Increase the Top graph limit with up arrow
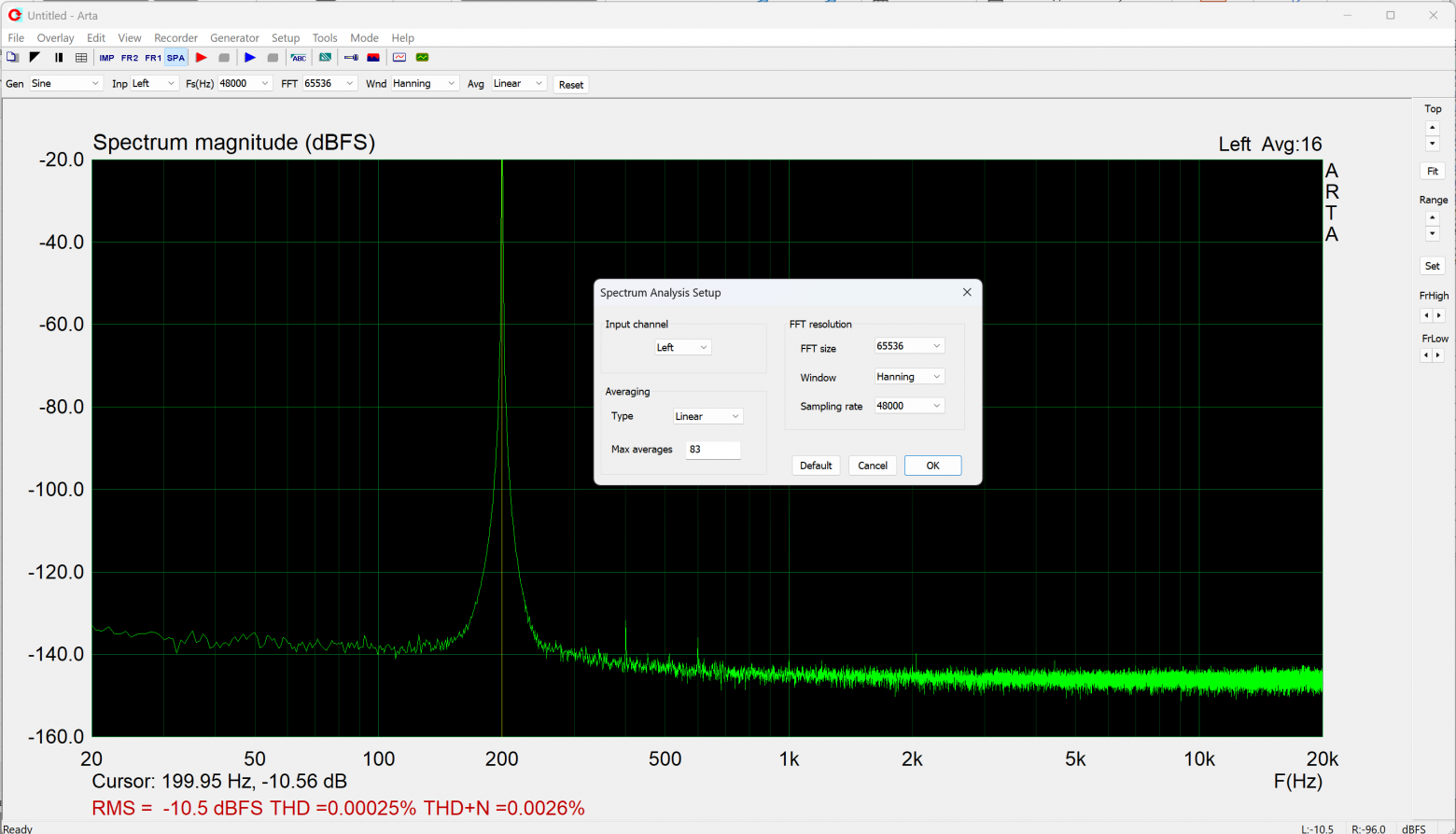This screenshot has width=1456, height=834. pos(1433,128)
